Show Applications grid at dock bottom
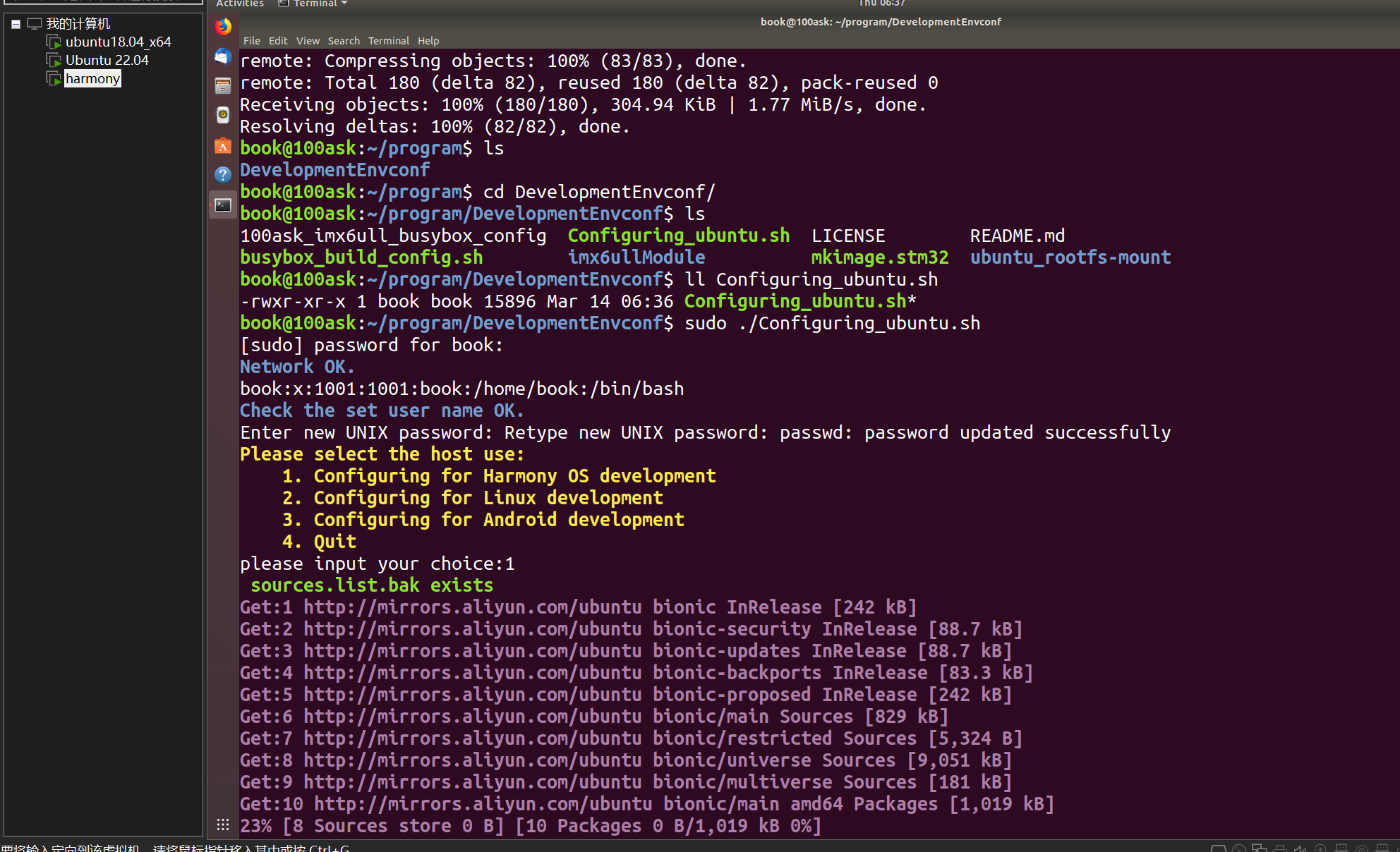 tap(223, 824)
